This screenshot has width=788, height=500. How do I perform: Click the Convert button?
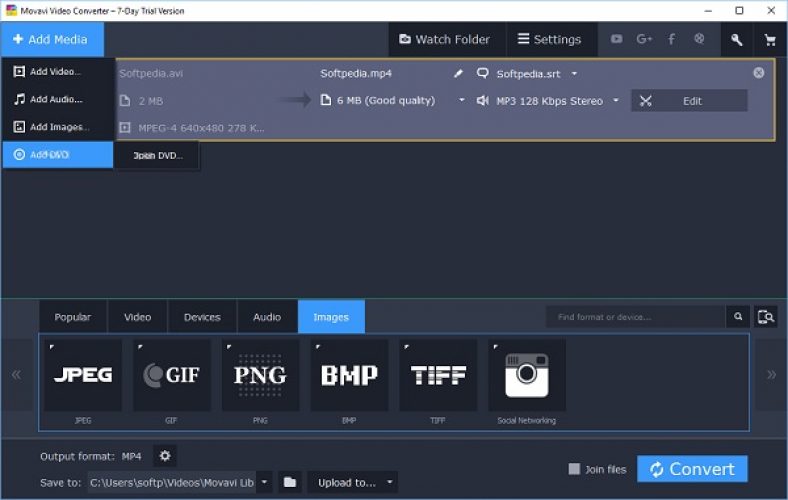coord(692,469)
